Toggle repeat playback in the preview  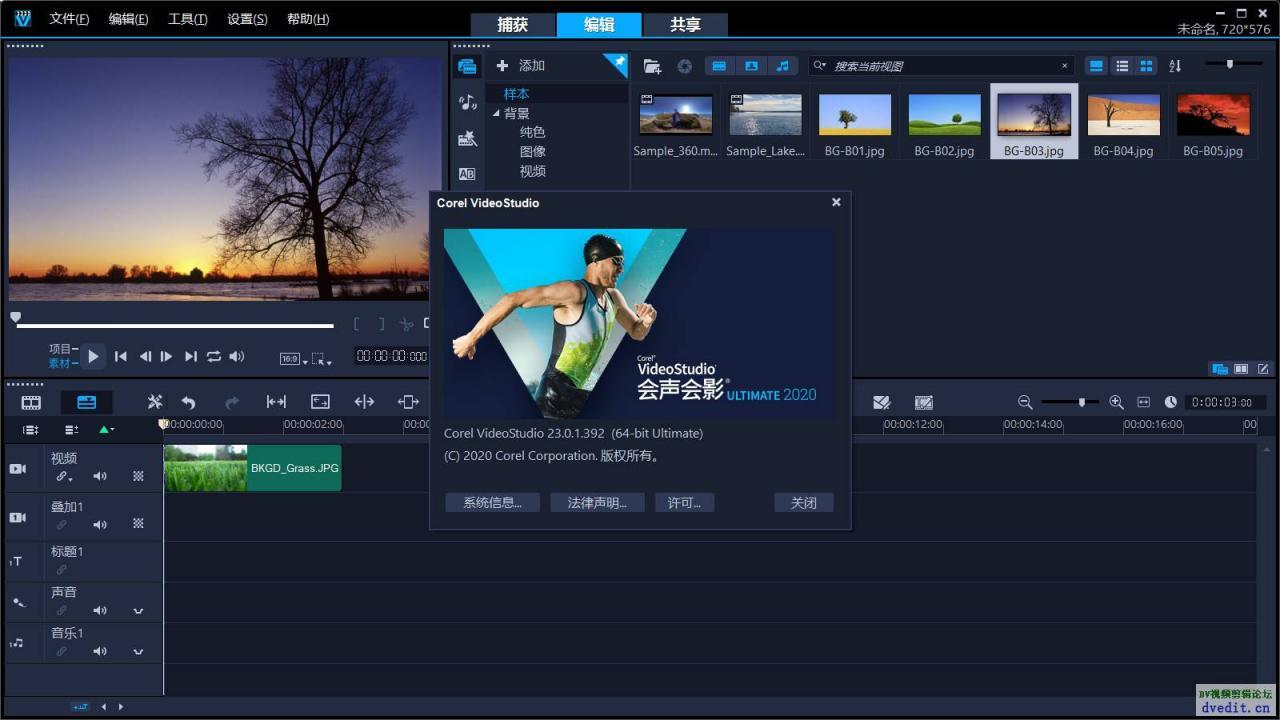[214, 357]
